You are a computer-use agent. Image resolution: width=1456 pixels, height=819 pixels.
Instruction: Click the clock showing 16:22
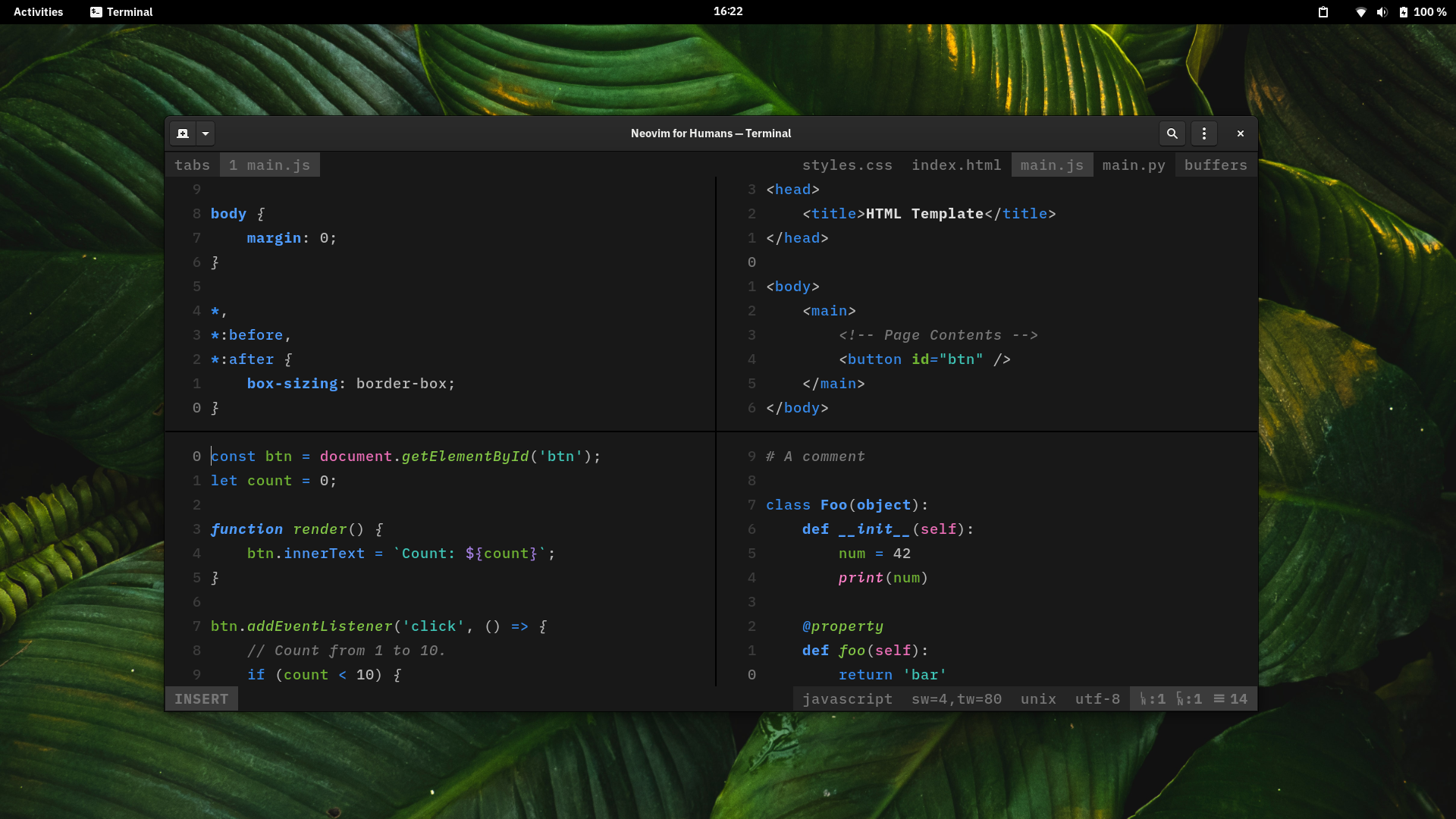click(727, 11)
